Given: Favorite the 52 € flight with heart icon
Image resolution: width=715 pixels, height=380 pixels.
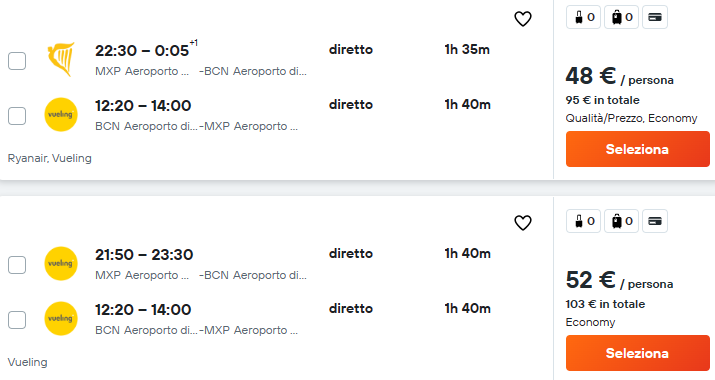Looking at the screenshot, I should pyautogui.click(x=523, y=223).
